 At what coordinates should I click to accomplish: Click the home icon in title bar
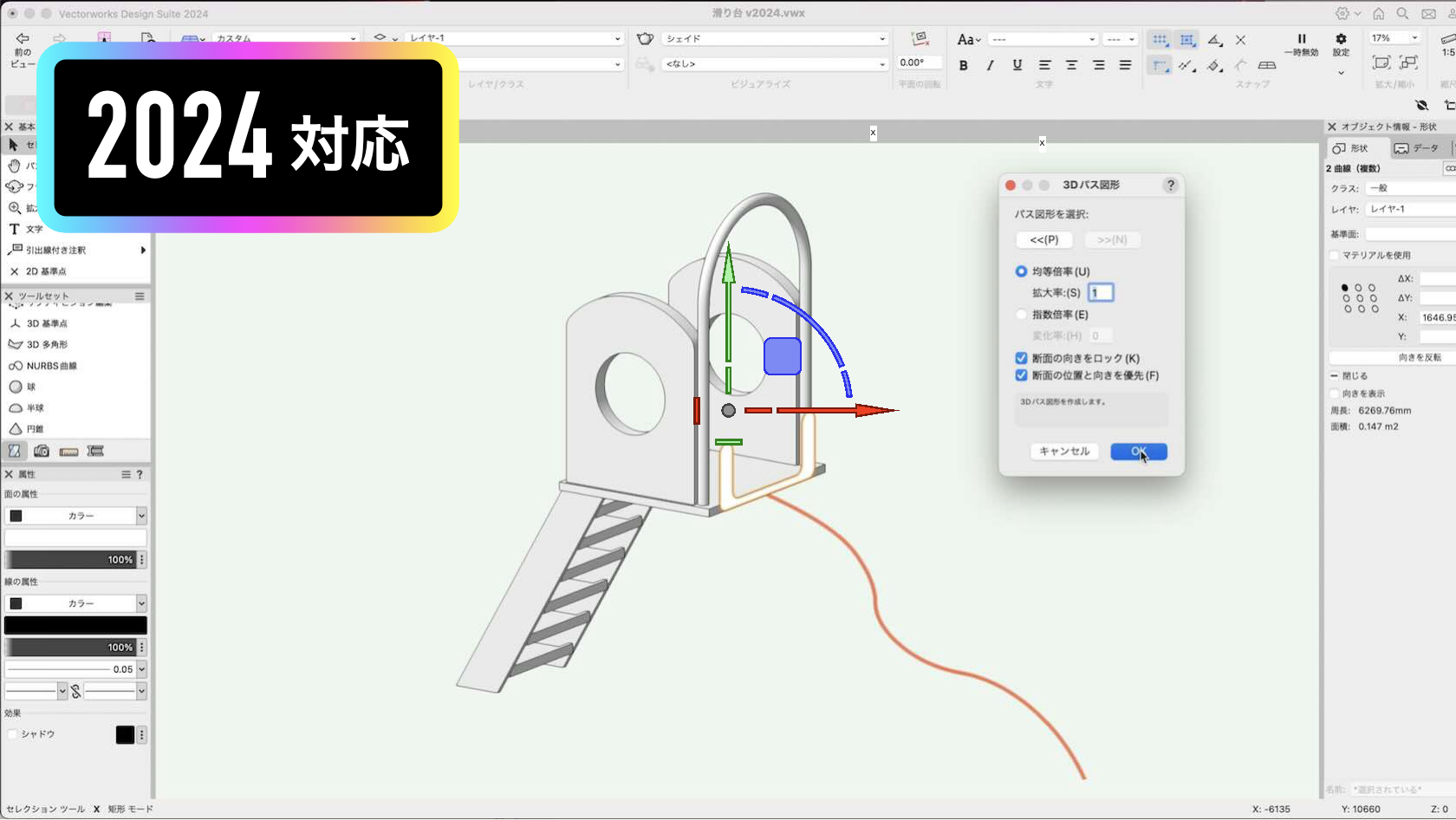(1378, 14)
